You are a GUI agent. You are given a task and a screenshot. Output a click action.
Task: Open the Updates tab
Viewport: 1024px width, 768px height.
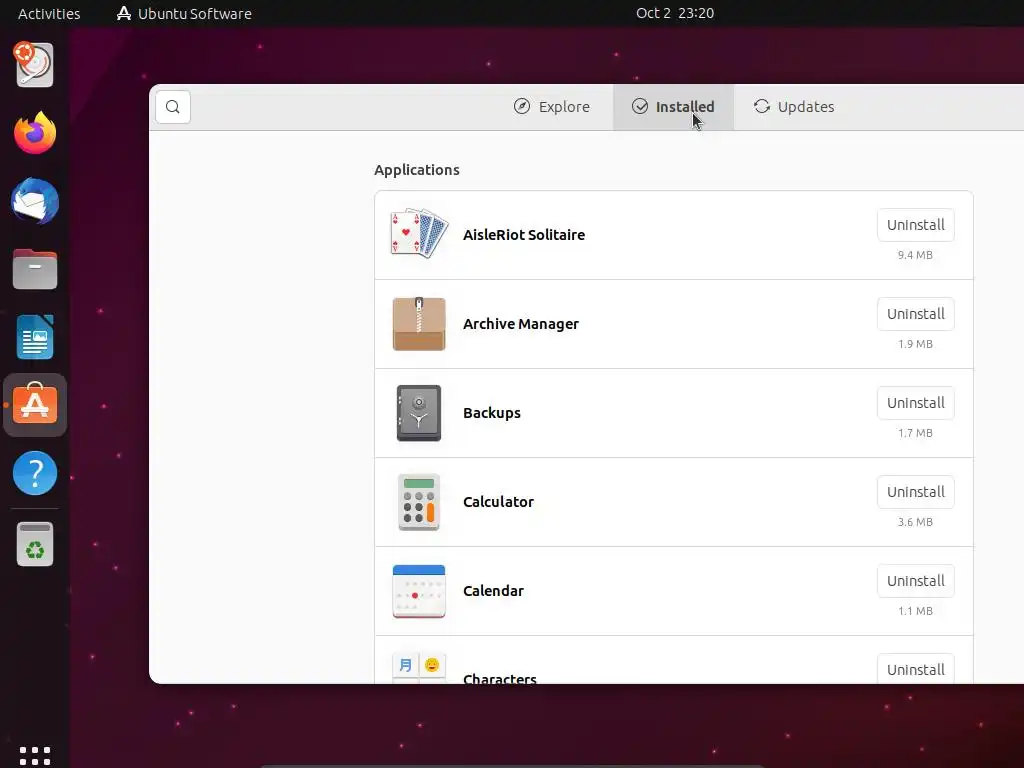tap(793, 107)
